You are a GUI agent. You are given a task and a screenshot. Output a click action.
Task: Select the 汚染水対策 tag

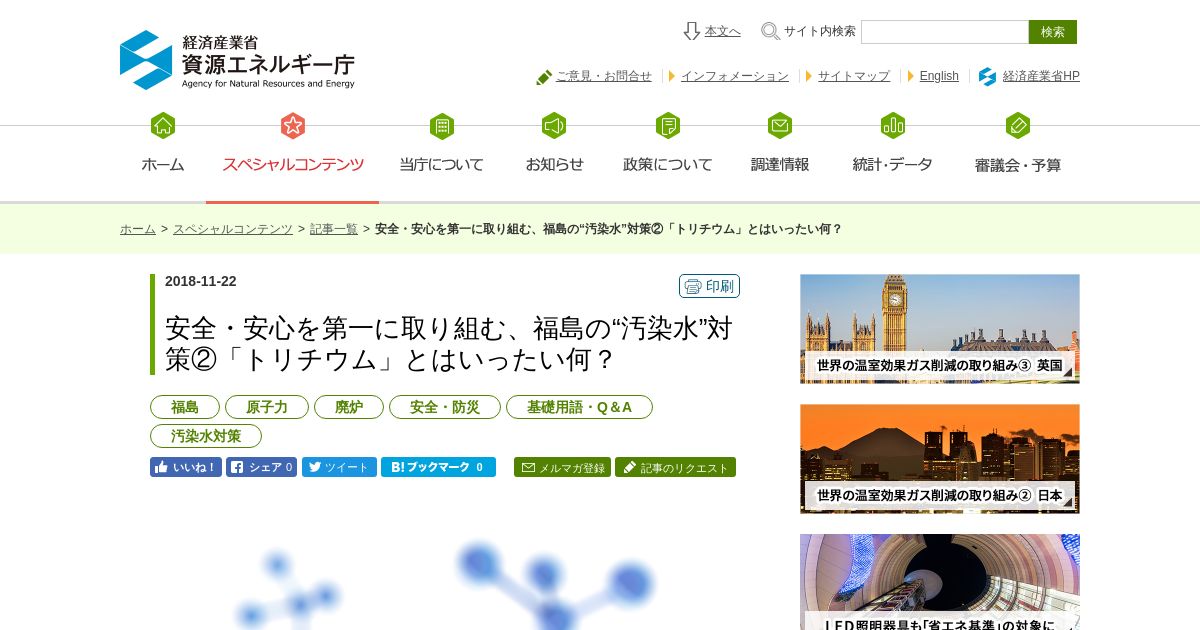206,436
